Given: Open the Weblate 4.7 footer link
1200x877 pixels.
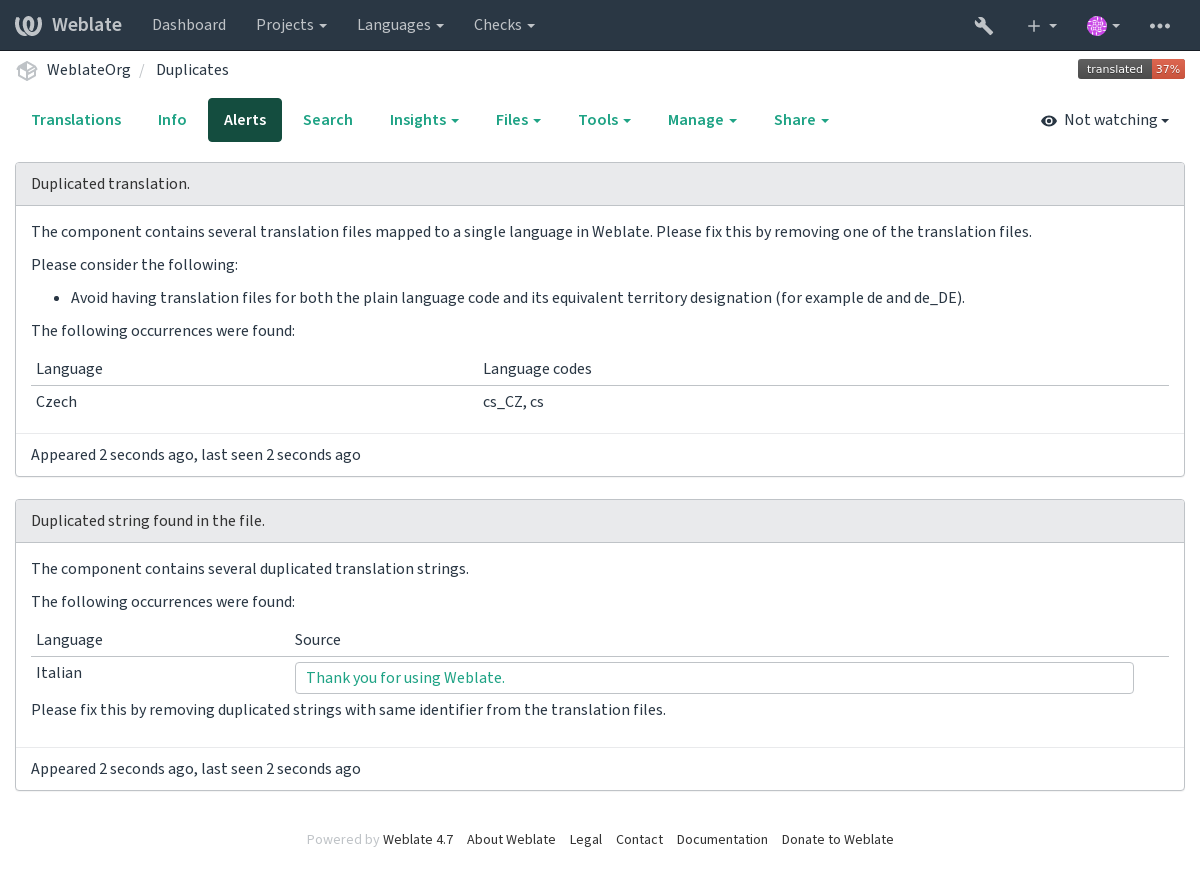Looking at the screenshot, I should (418, 840).
